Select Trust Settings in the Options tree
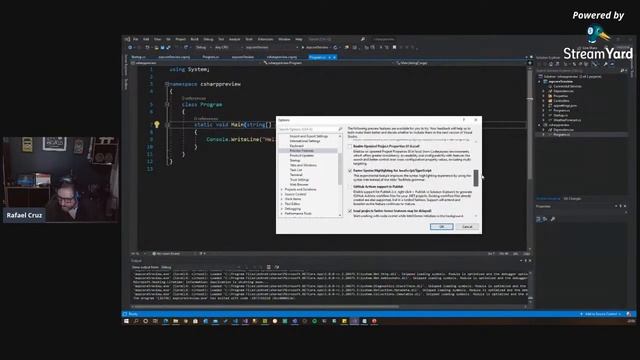Viewport: 640px width, 360px height. (299, 180)
